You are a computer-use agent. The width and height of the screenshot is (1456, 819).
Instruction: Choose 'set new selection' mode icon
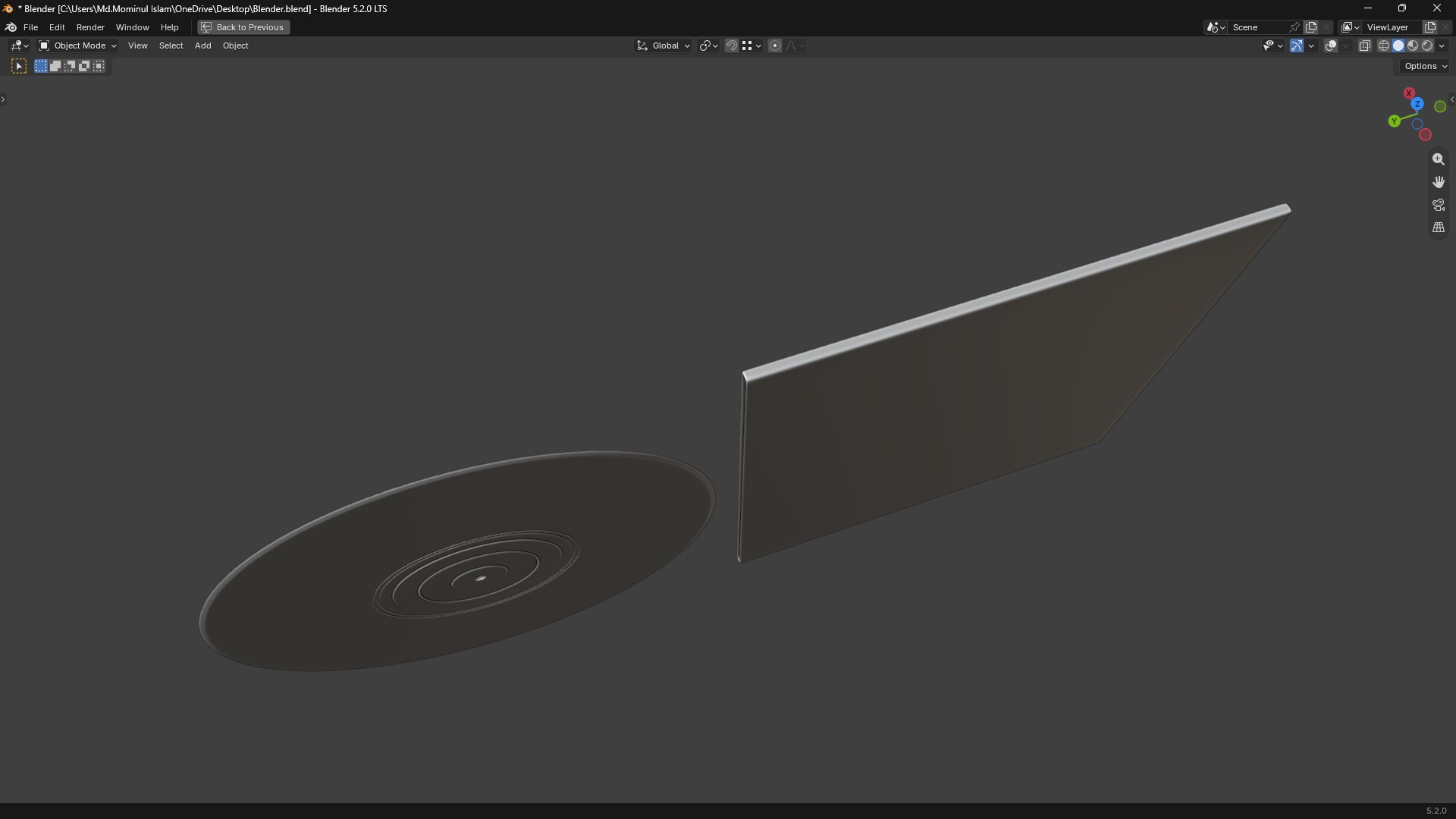(x=41, y=67)
